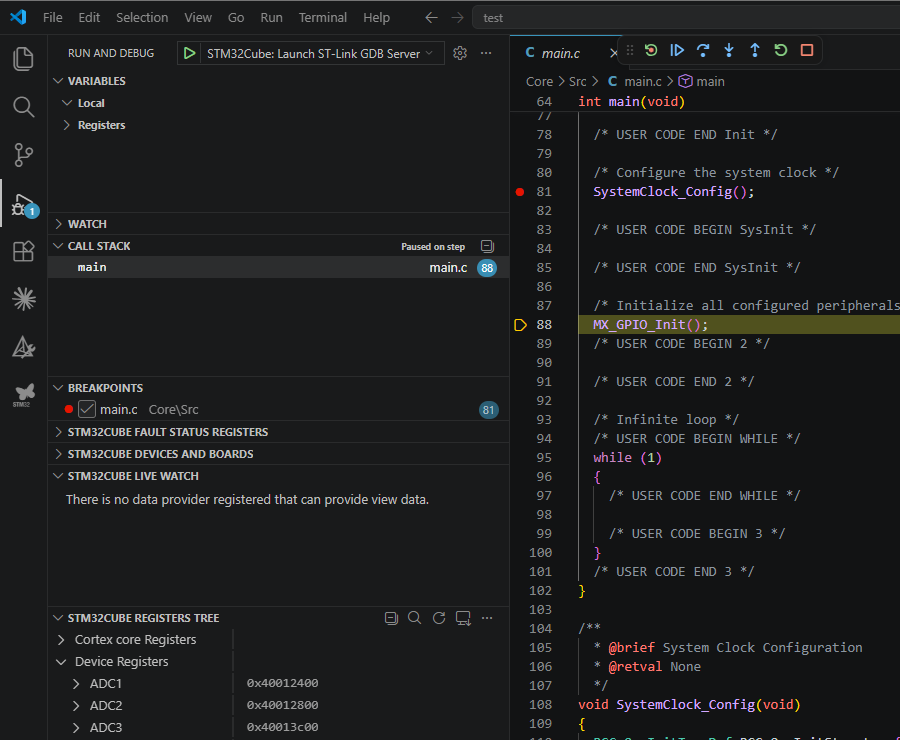Expand the ADC1 device register
The width and height of the screenshot is (900, 740).
(76, 684)
